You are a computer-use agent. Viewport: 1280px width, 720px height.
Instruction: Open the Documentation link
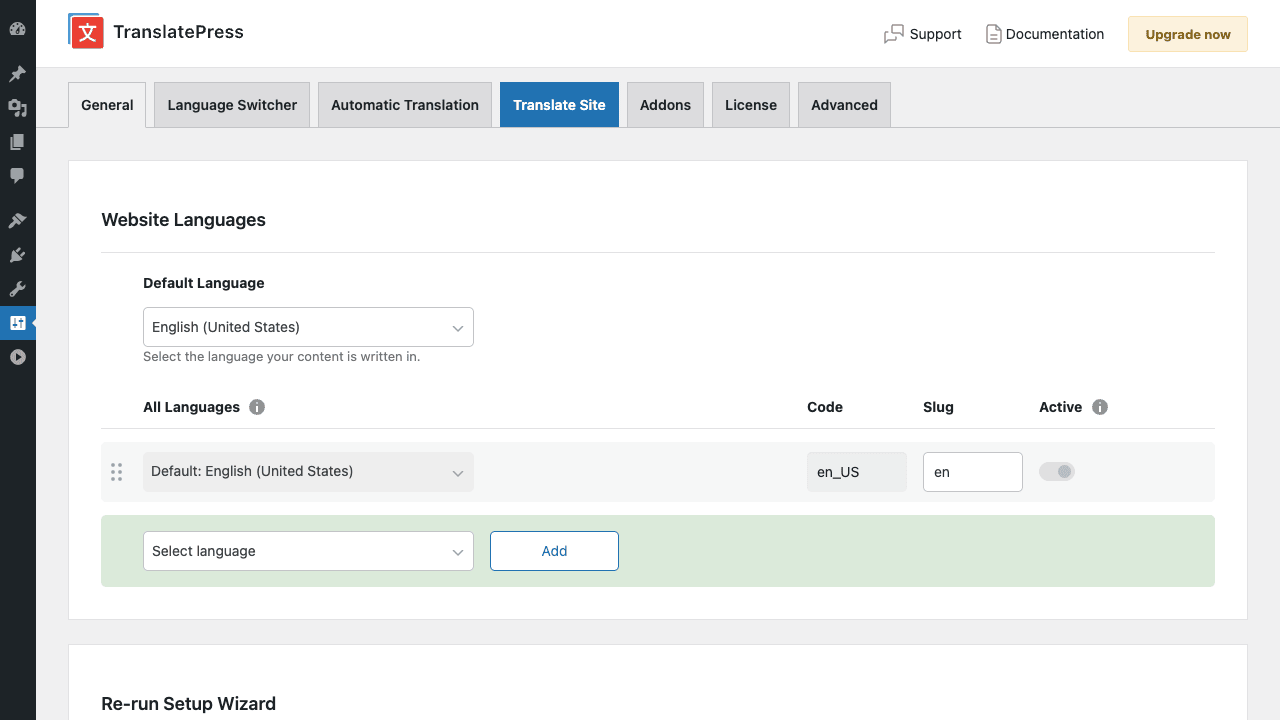click(1045, 34)
